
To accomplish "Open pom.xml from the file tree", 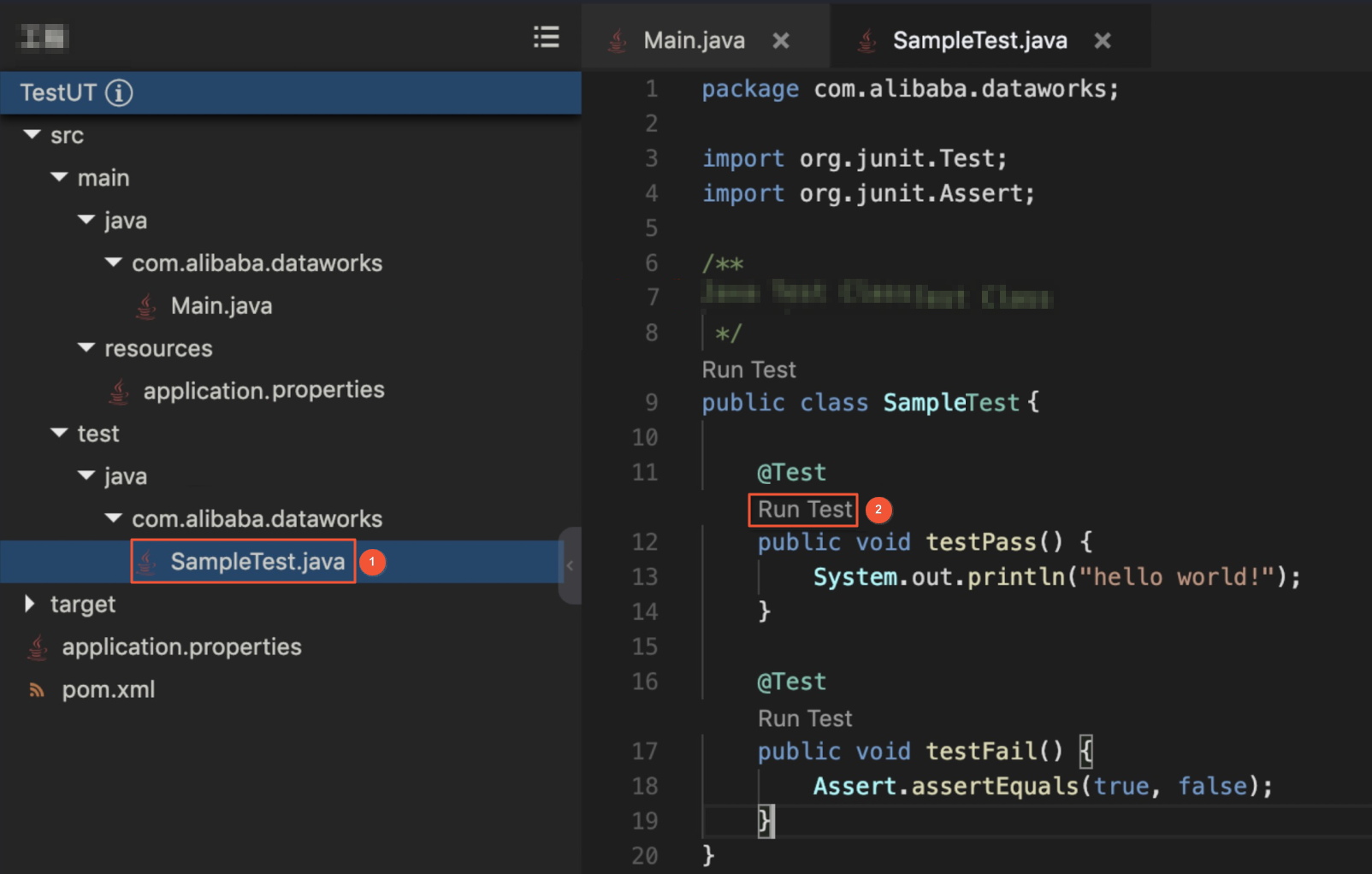I will click(109, 690).
